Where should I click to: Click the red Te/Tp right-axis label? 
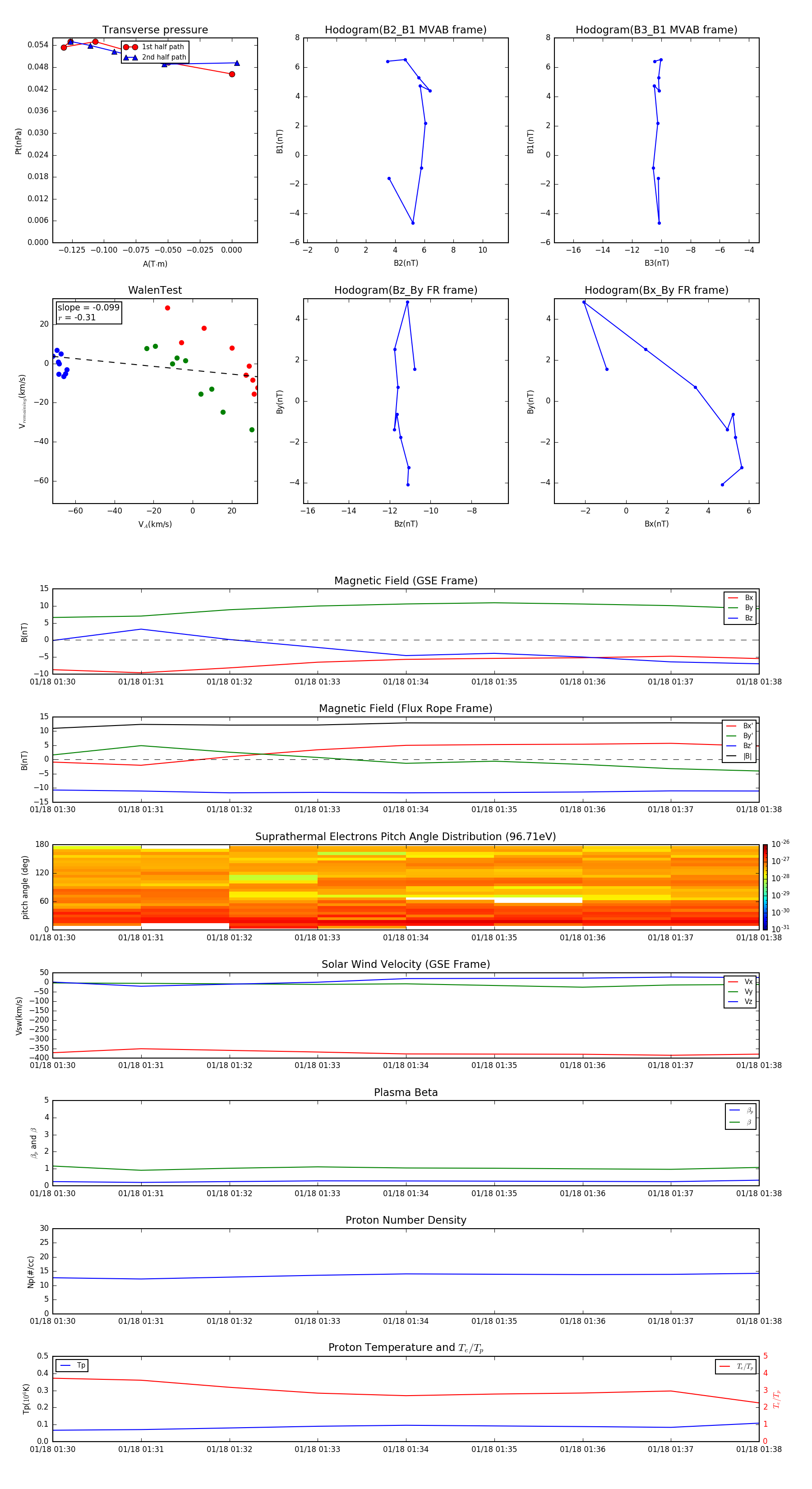776,1399
